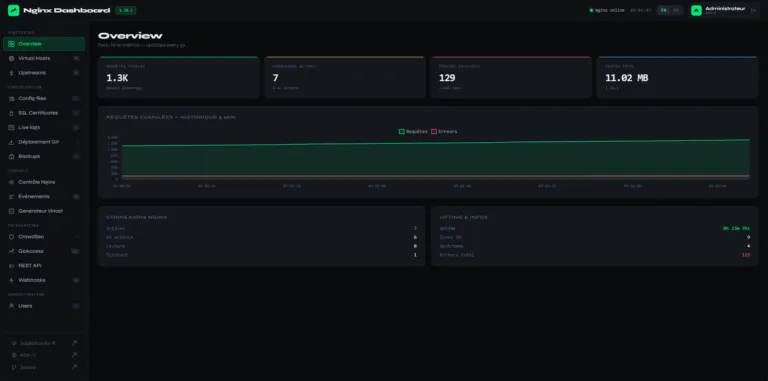
Task: Click the version badge next to Nginx Dashboard
Action: [126, 10]
